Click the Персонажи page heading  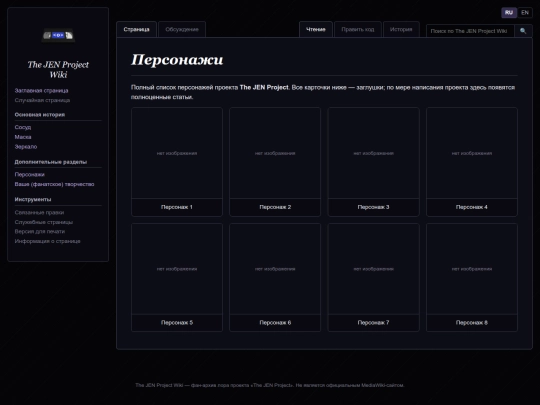coord(177,60)
